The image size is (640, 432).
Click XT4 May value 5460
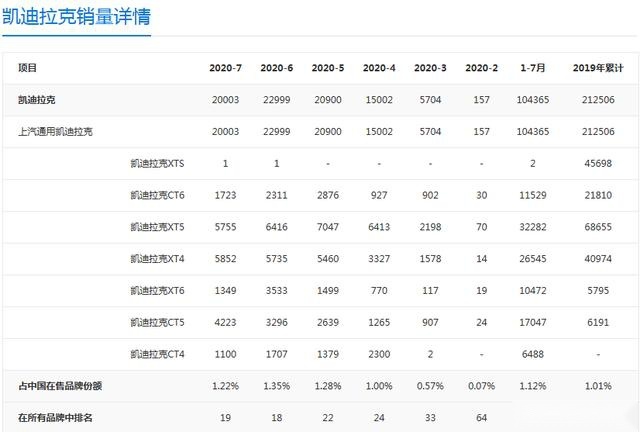pos(328,258)
